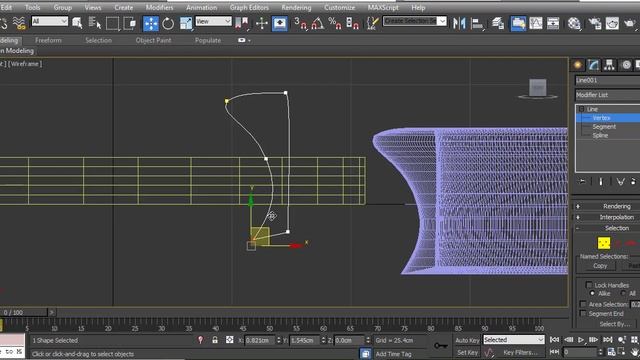Open the Modifier List dropdown
This screenshot has height=360, width=640.
point(608,95)
